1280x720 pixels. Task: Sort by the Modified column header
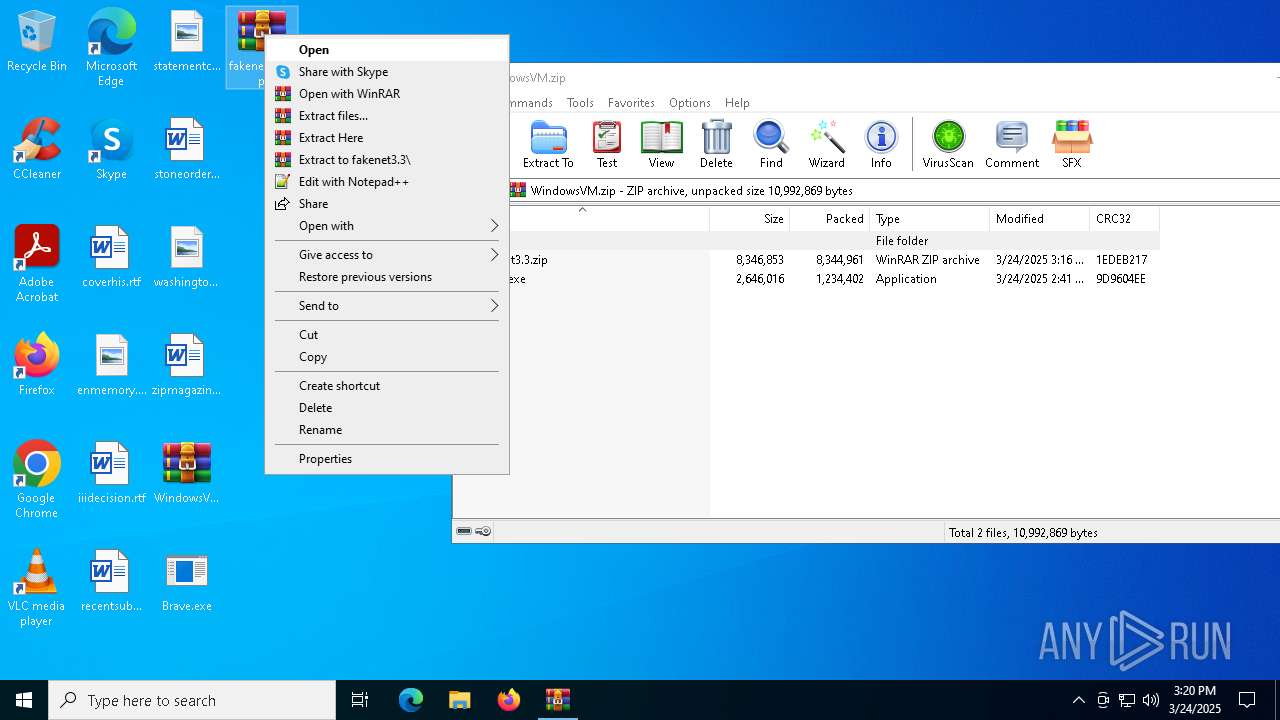point(1040,219)
